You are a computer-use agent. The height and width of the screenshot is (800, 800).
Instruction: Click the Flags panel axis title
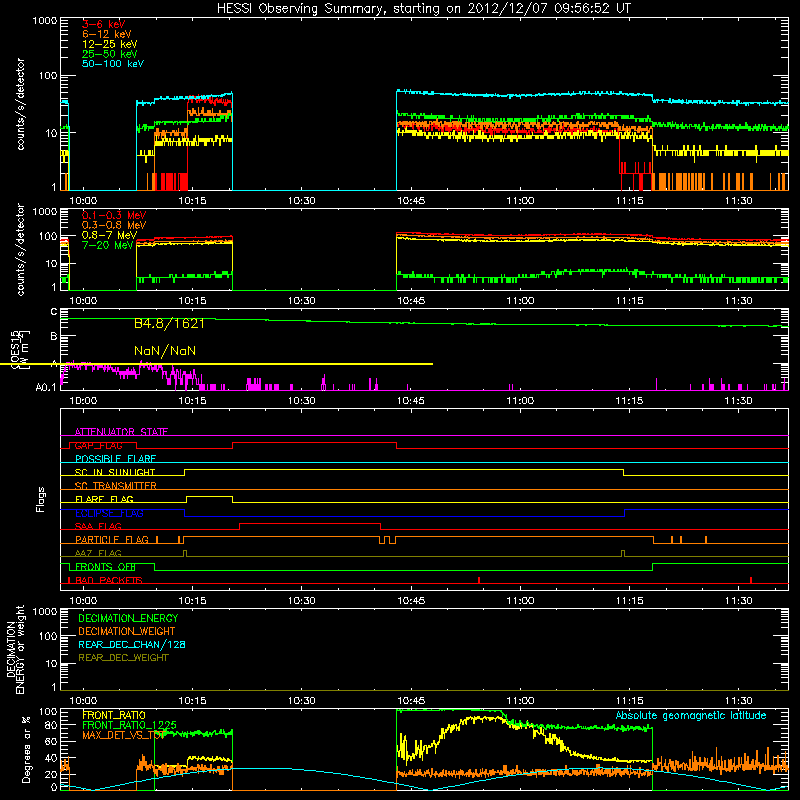click(41, 499)
